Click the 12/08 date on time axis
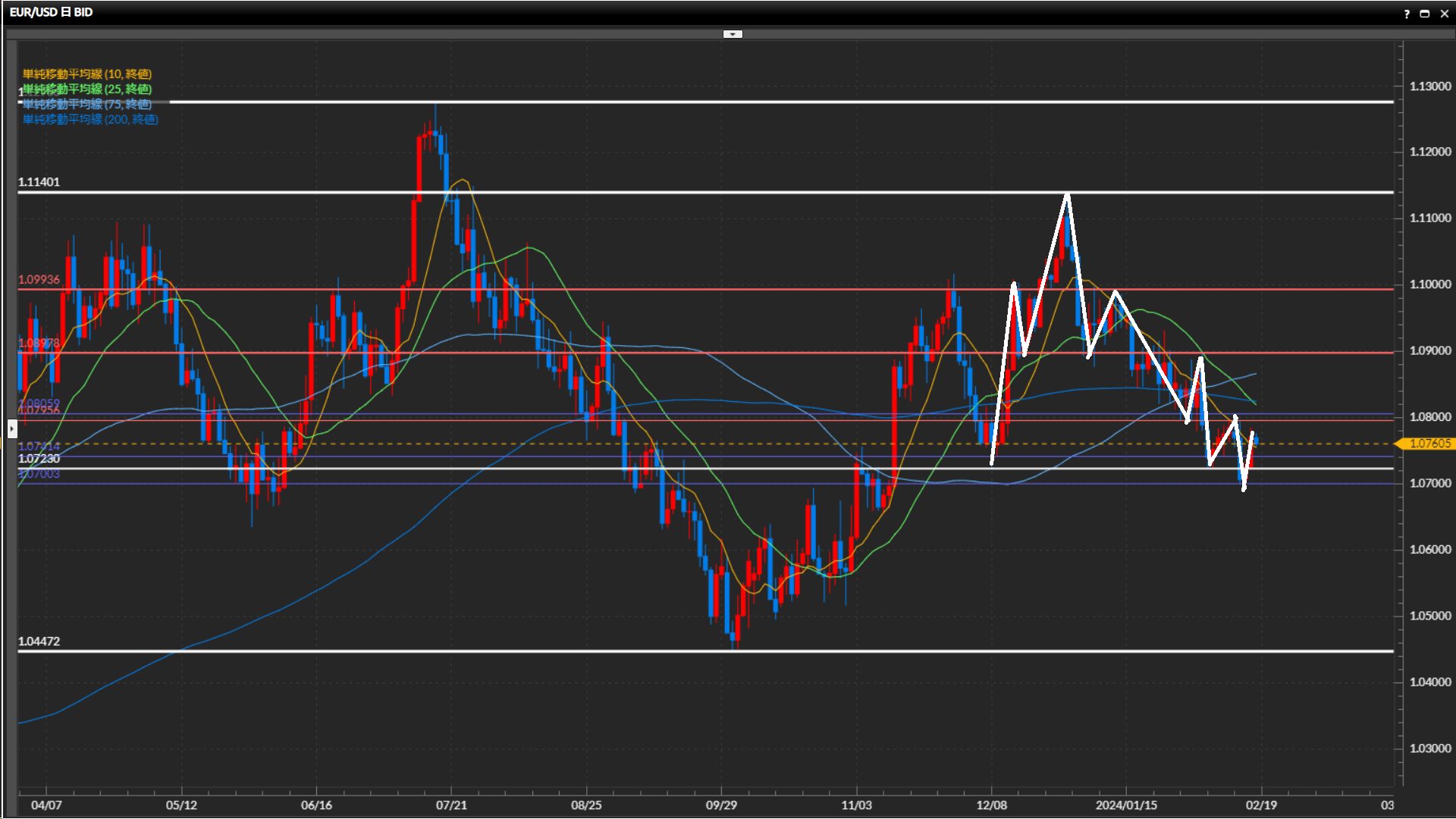Image resolution: width=1456 pixels, height=819 pixels. point(991,805)
